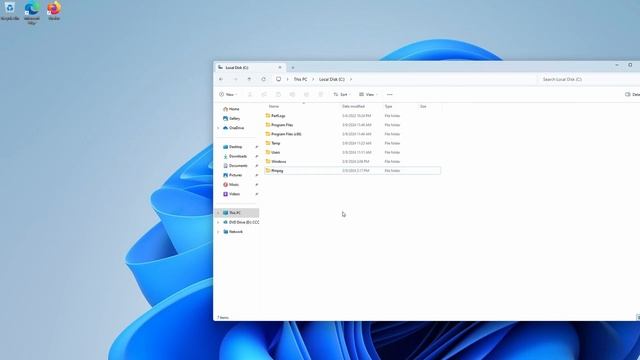Go up one folder level
The height and width of the screenshot is (360, 640).
249,79
